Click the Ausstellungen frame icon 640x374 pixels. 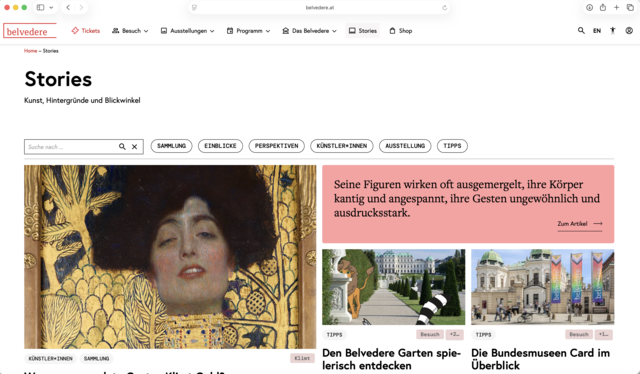click(164, 31)
